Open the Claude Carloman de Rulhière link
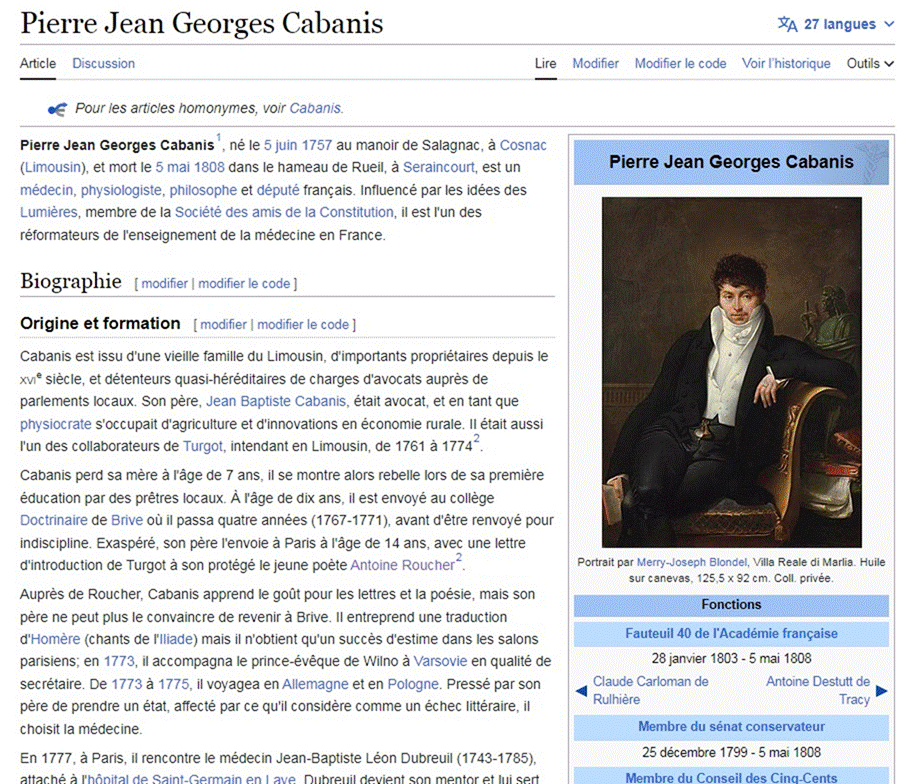Image resolution: width=915 pixels, height=784 pixels. click(650, 690)
